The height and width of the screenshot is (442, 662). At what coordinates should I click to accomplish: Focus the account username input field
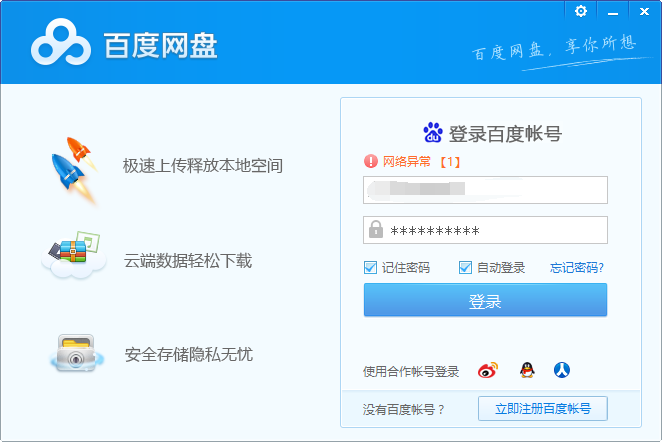[x=485, y=190]
